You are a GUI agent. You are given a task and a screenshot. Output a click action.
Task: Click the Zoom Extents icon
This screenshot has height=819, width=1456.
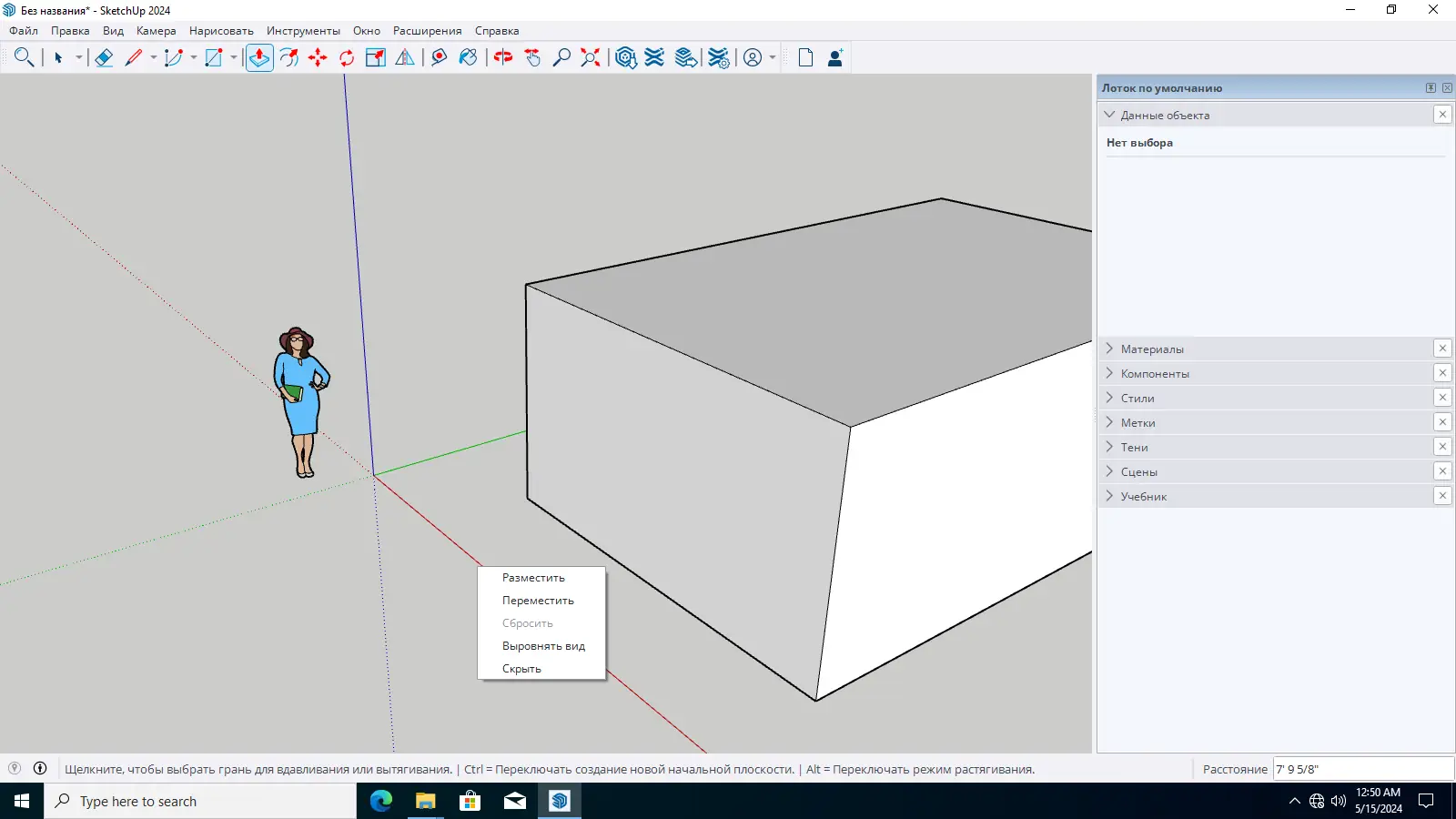(x=591, y=58)
